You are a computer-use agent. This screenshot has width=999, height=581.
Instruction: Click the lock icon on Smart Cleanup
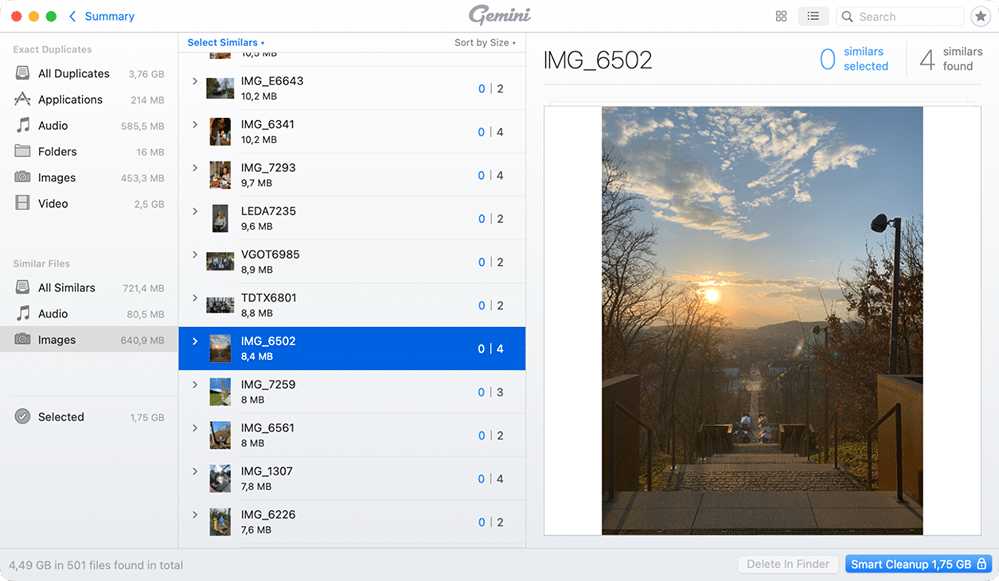982,564
